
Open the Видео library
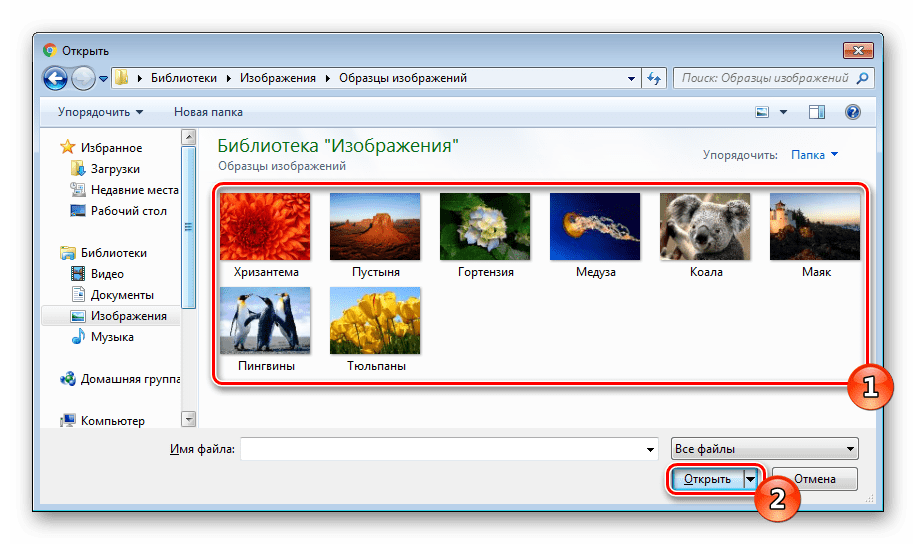pyautogui.click(x=107, y=274)
